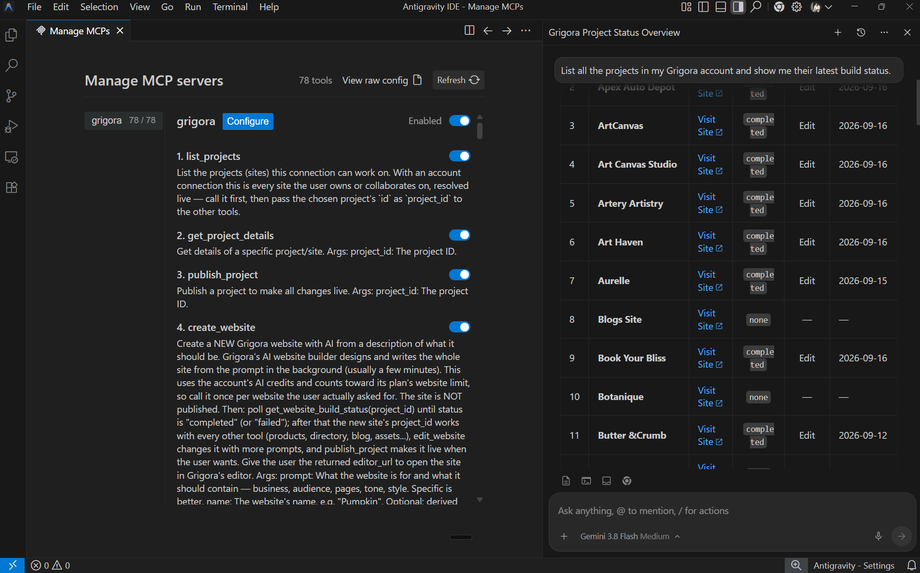Click the tool list scroll down arrow
The image size is (920, 573).
click(479, 500)
